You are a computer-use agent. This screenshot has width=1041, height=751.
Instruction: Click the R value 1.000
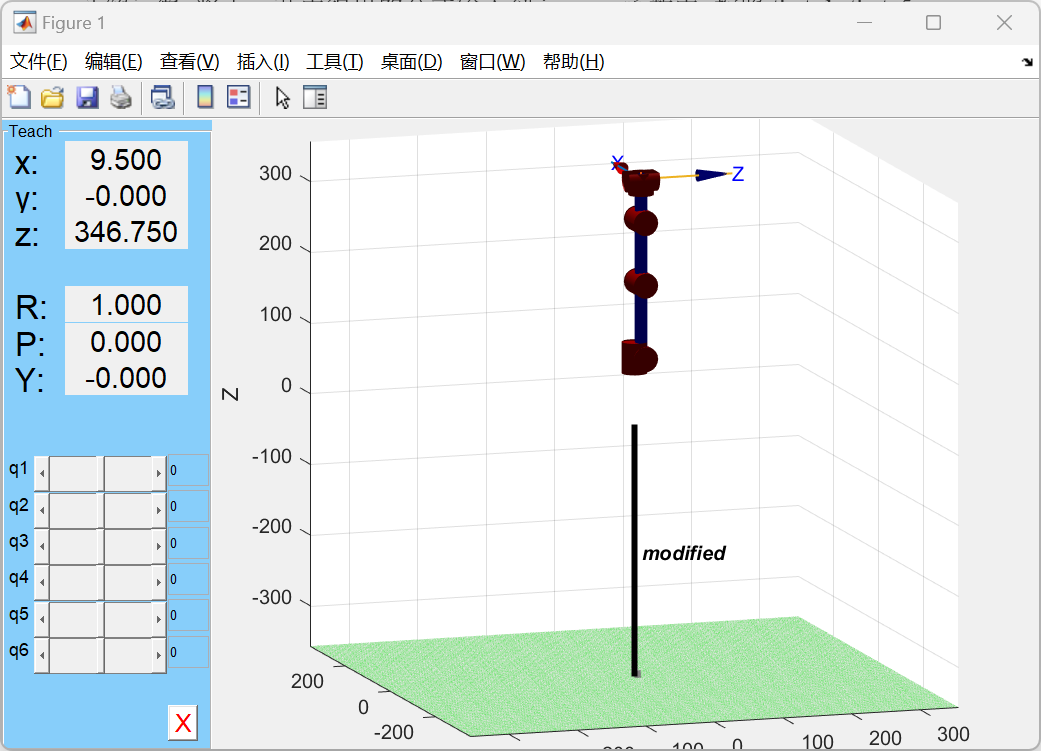pos(126,305)
